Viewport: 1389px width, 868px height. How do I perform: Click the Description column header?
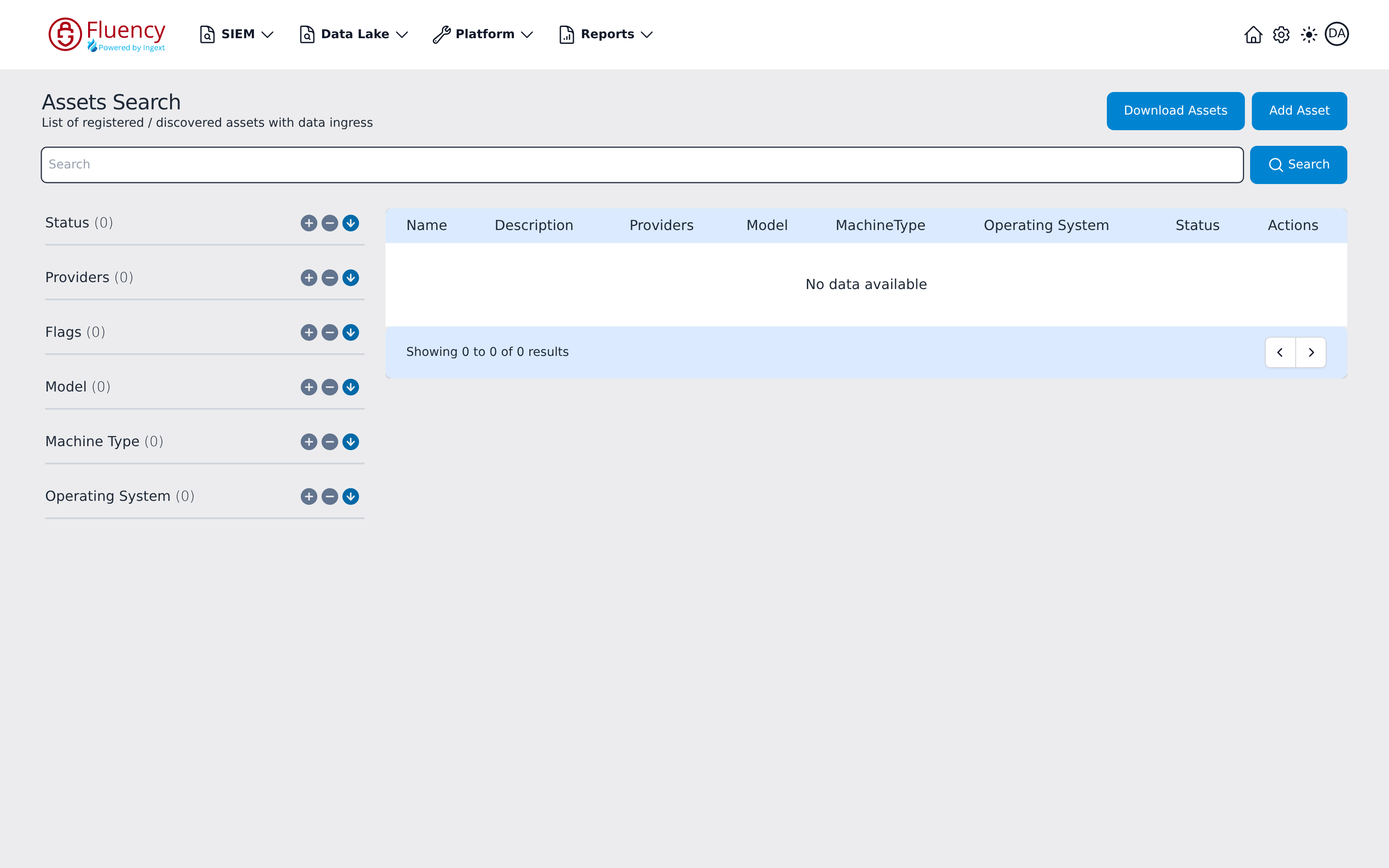[x=534, y=226]
